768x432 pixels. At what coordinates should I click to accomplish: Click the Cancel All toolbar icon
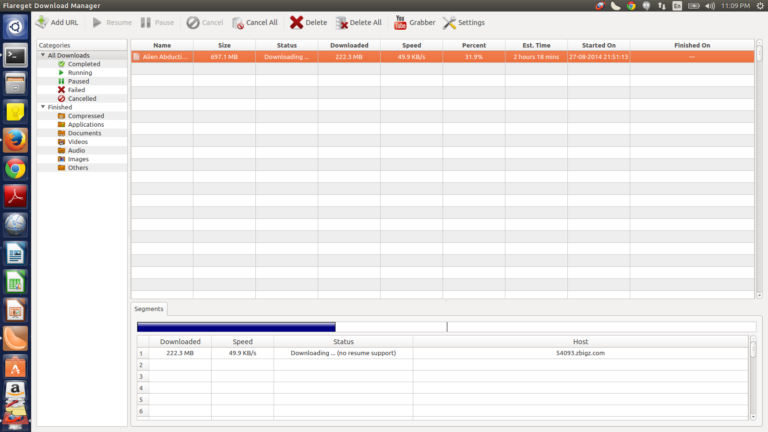tap(238, 23)
